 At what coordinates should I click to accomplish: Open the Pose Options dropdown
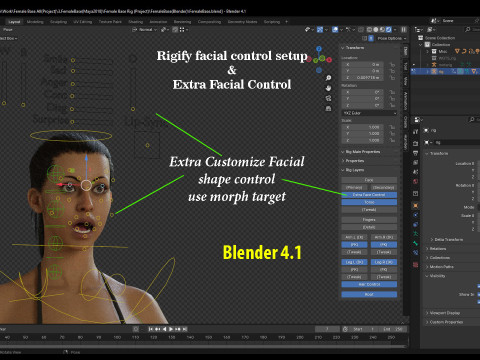pos(392,39)
